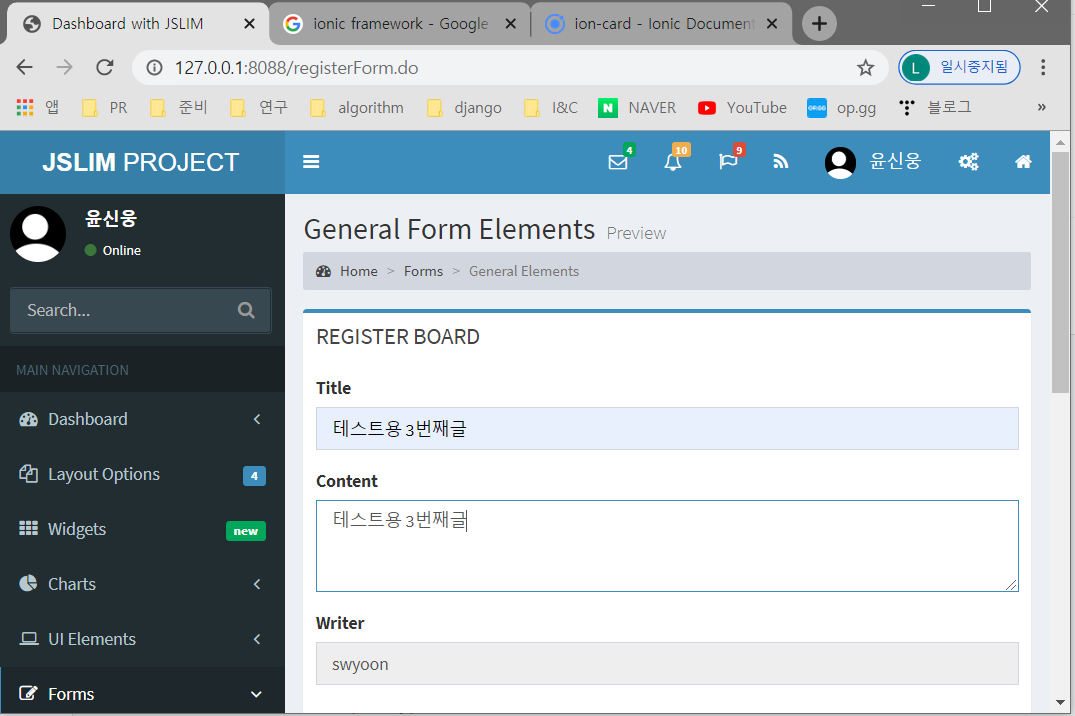Screen dimensions: 1075x716
Task: Expand the UI Elements menu chevron
Action: 257,639
